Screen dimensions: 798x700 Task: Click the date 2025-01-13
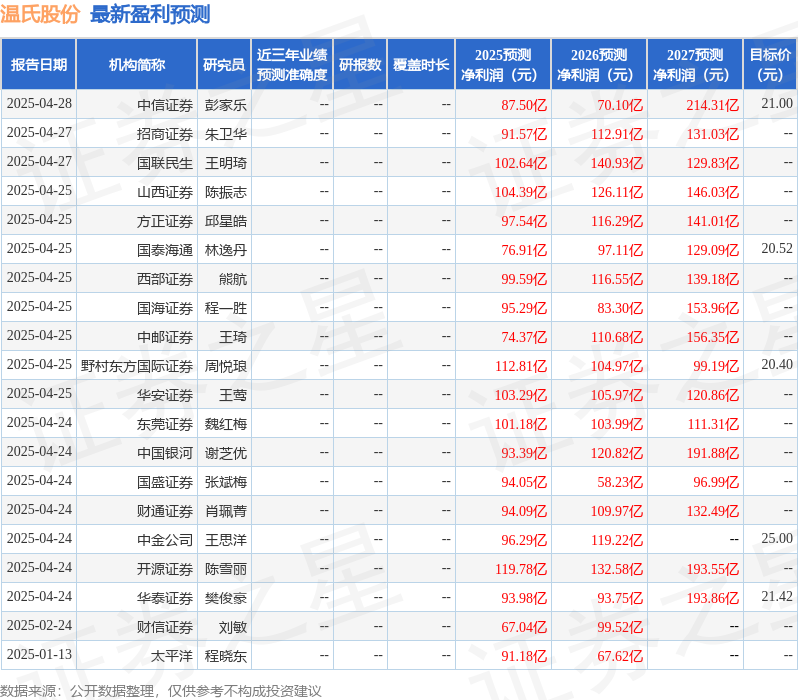[39, 655]
